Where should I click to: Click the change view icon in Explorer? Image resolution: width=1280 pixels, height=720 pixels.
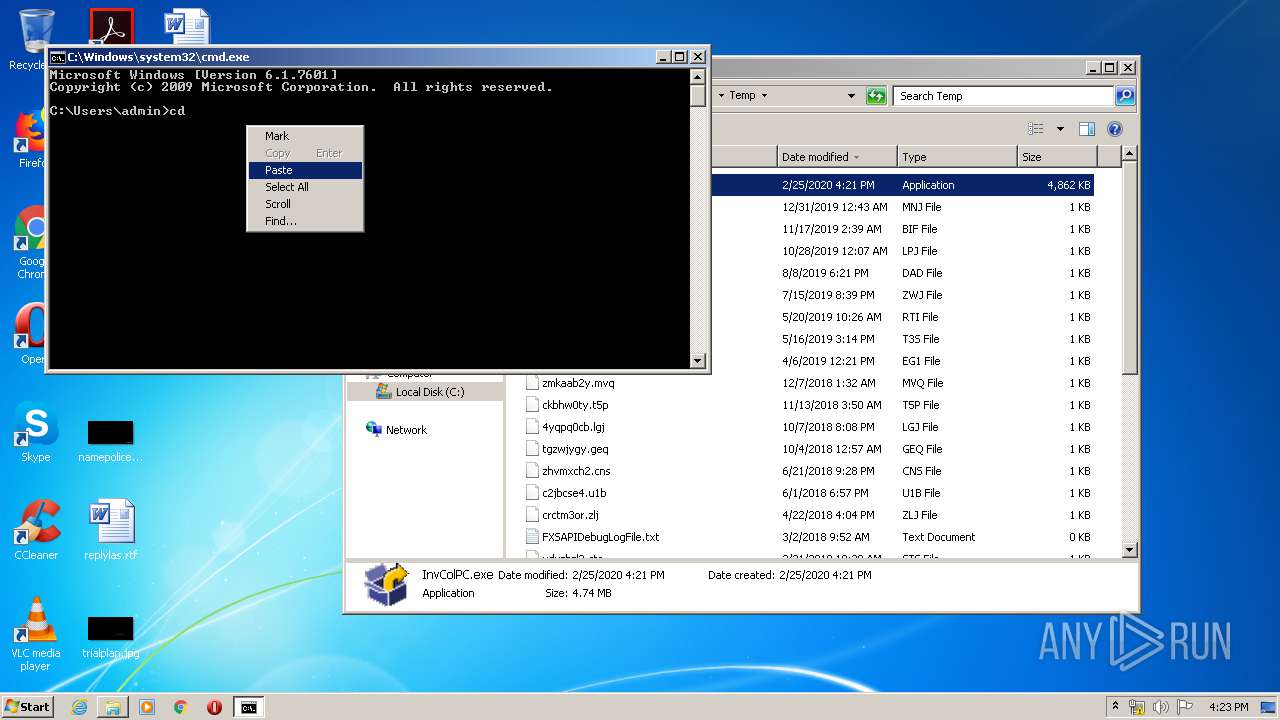[x=1037, y=129]
